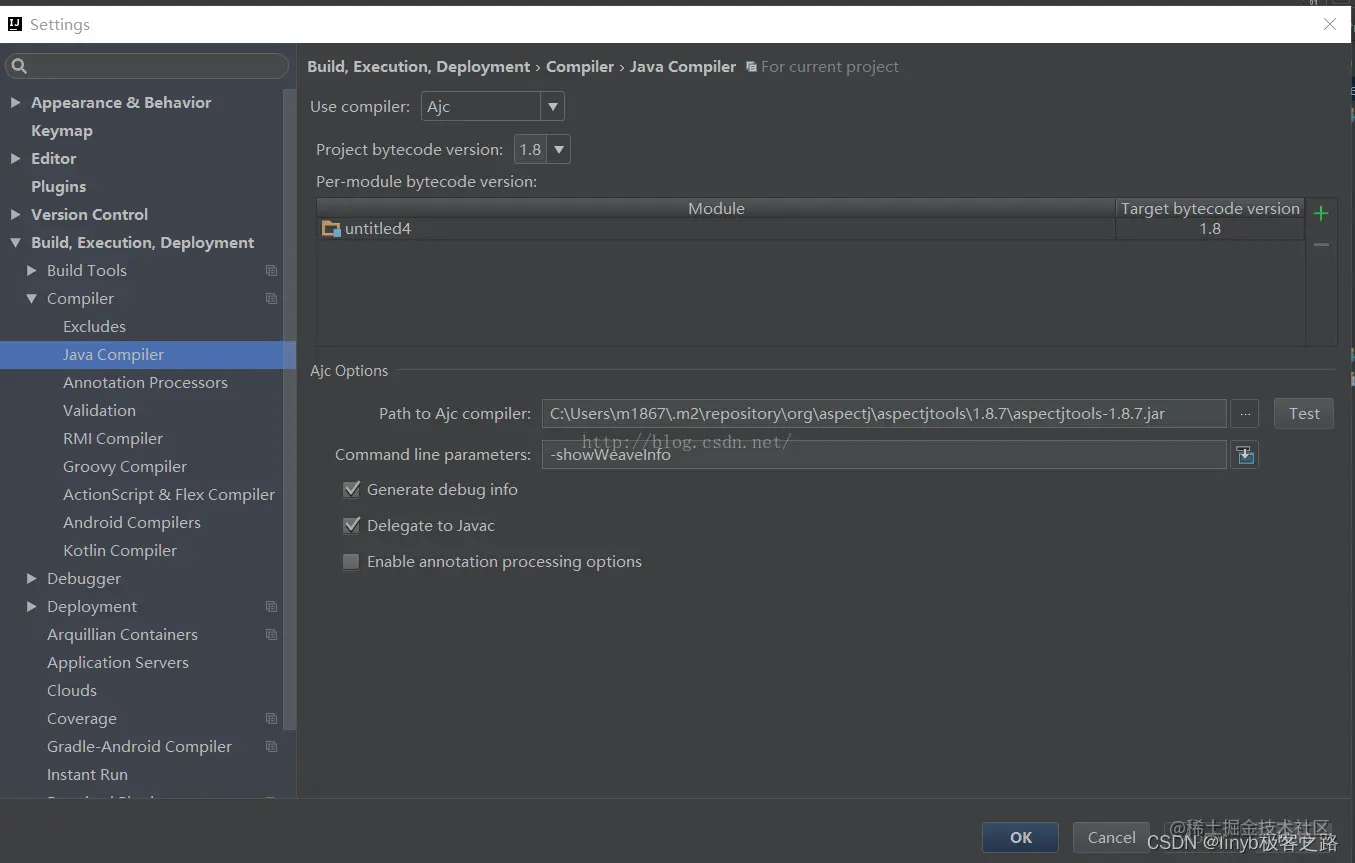The height and width of the screenshot is (863, 1355).
Task: Click the 1.8 target version cell
Action: point(1210,229)
